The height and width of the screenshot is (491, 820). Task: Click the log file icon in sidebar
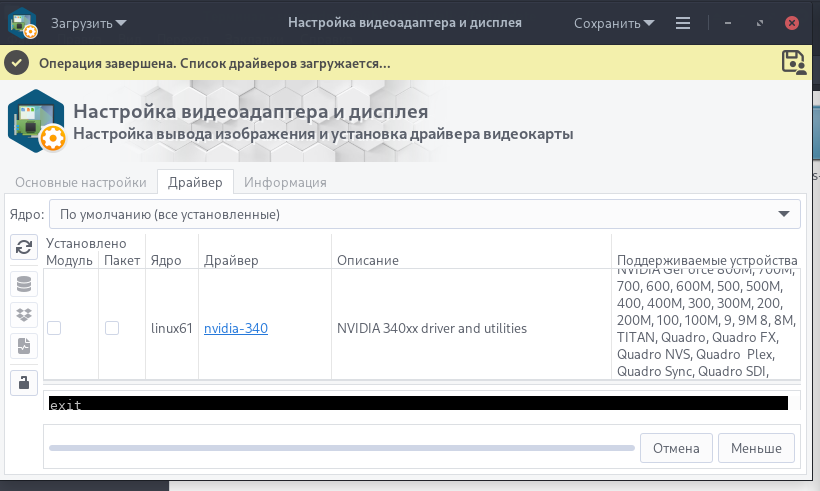click(x=24, y=347)
